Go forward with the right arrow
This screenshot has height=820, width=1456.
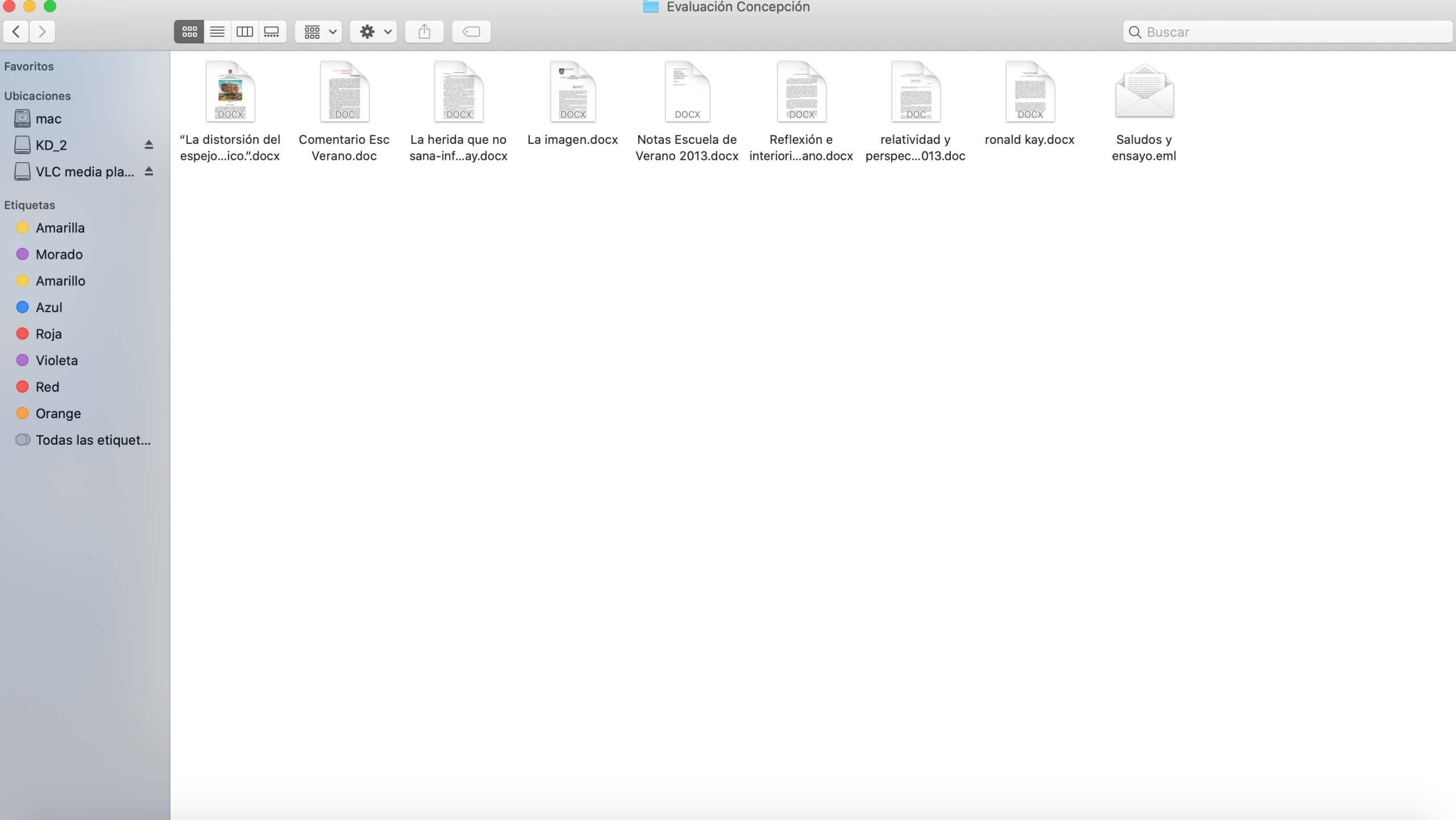click(x=43, y=32)
